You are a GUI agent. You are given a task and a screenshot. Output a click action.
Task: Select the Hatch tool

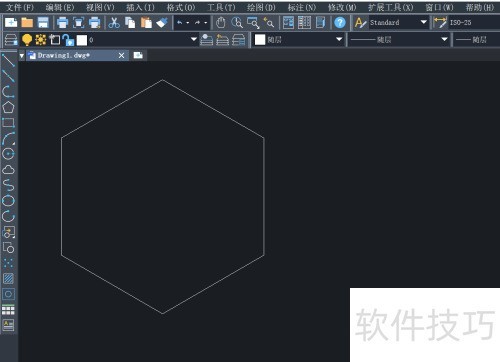(8, 278)
